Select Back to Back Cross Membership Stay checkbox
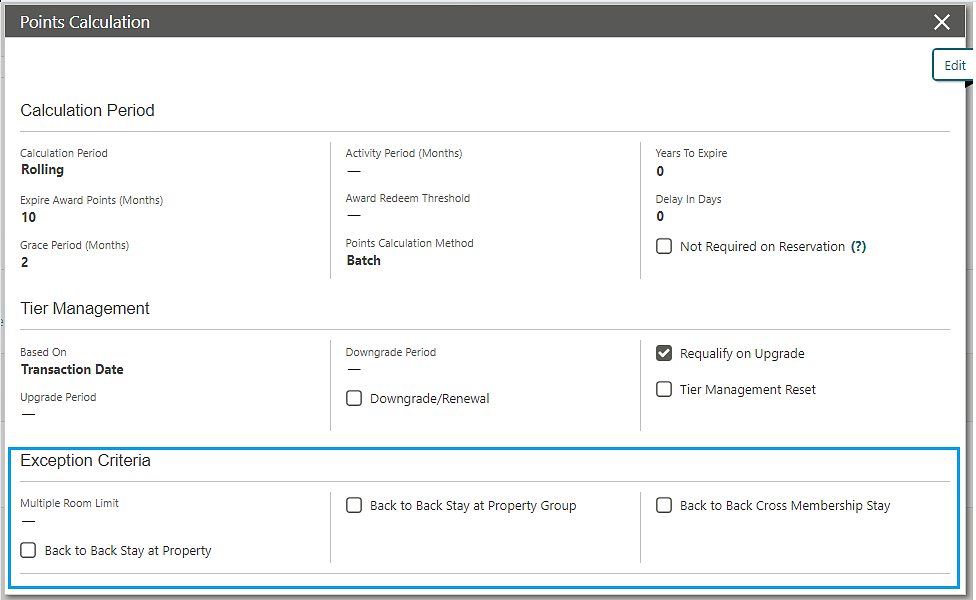The image size is (976, 600). pos(664,505)
